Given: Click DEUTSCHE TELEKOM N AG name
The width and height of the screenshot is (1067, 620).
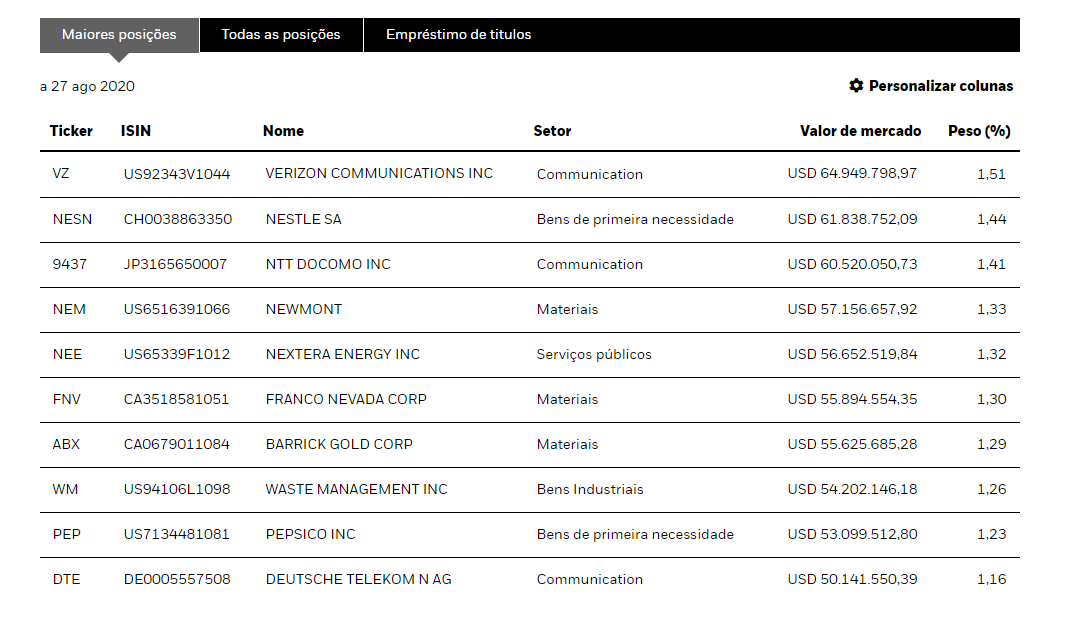Looking at the screenshot, I should [x=358, y=579].
